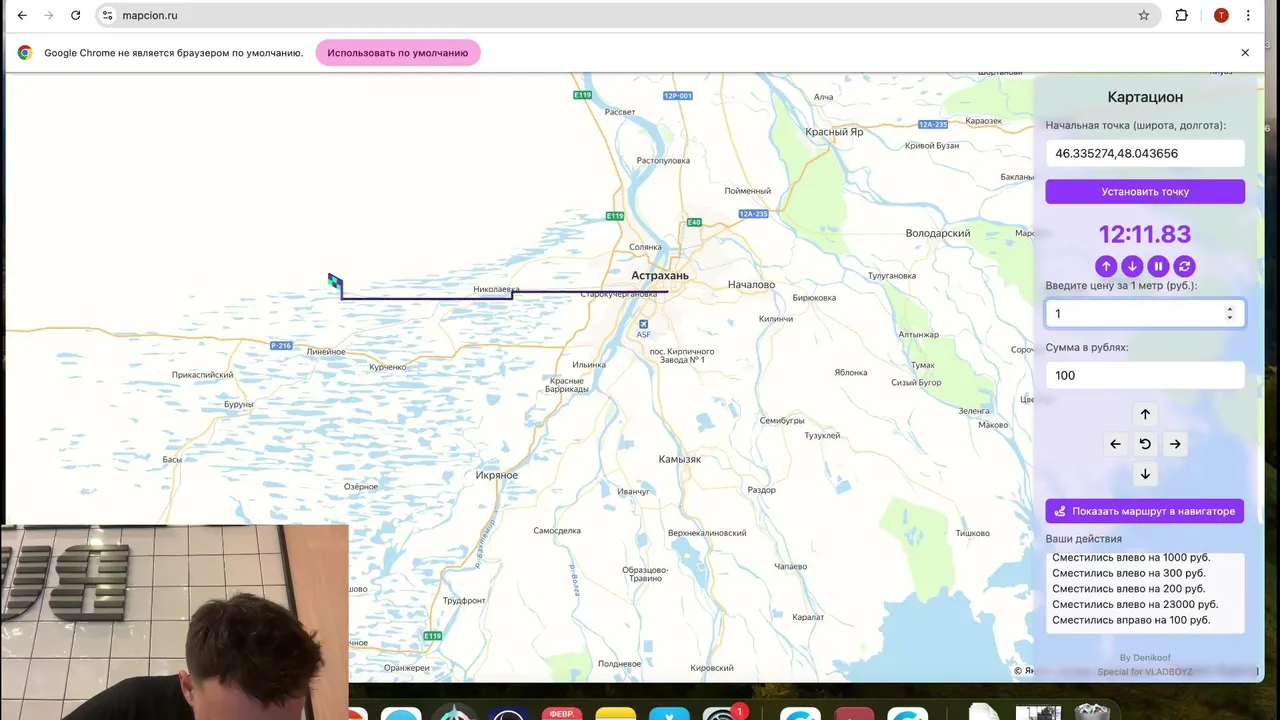1280x720 pixels.
Task: Open the Trash in the Dock
Action: [1091, 713]
